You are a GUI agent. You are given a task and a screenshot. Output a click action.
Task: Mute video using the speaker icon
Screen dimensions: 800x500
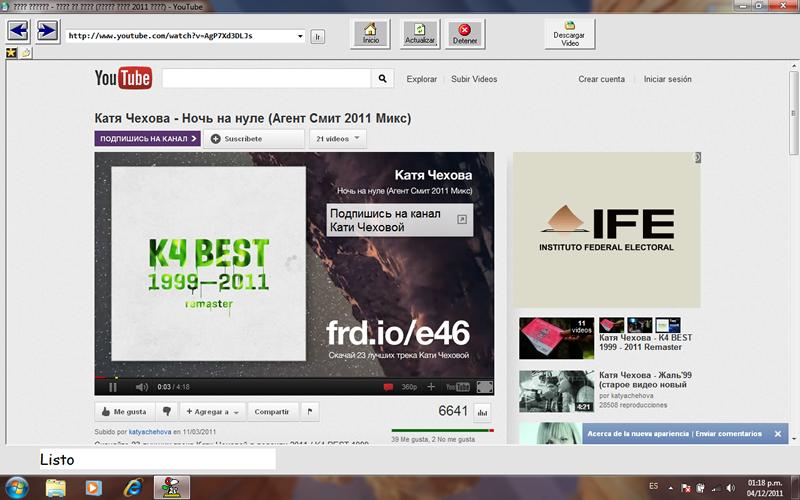(141, 387)
